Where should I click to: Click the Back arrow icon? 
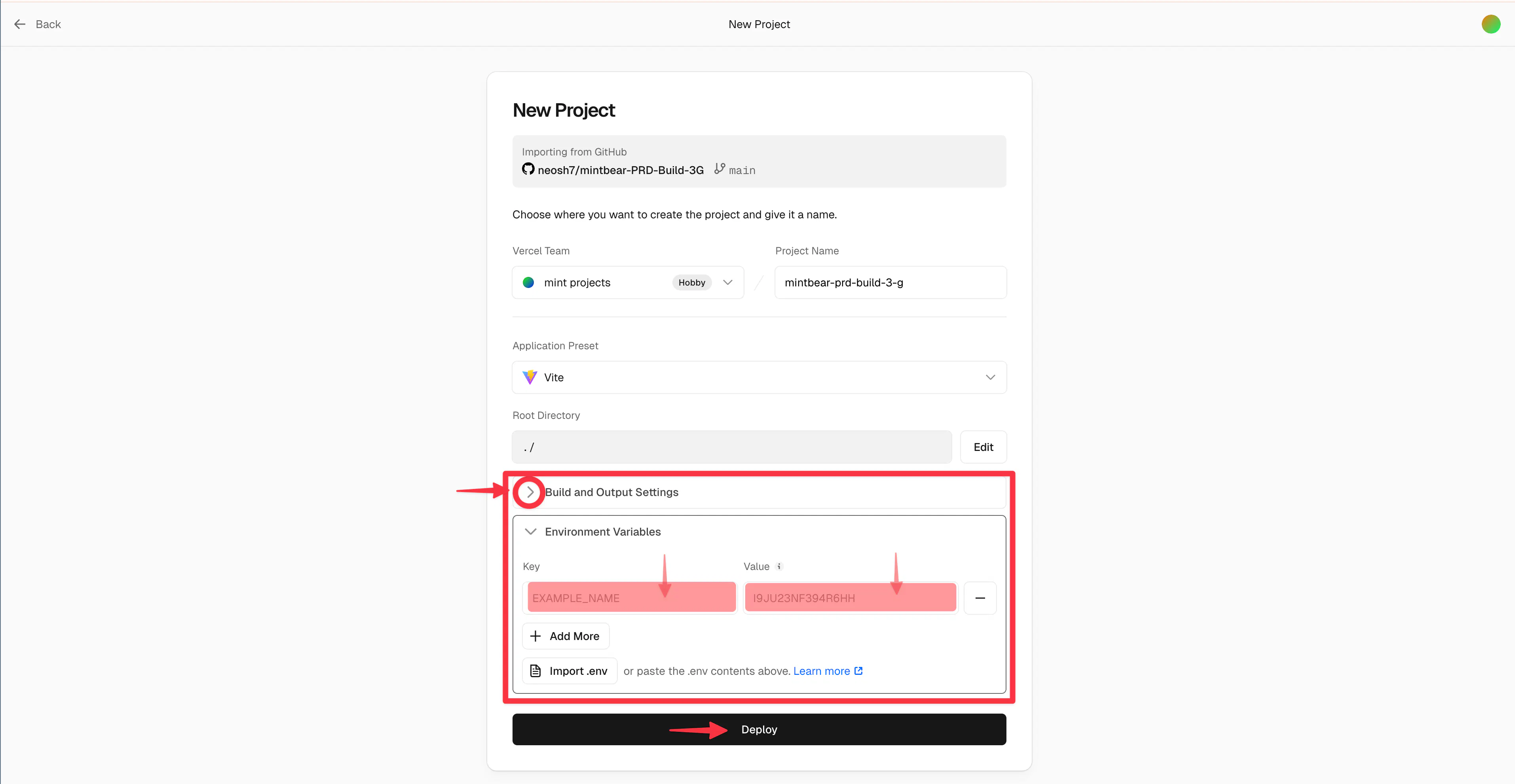tap(20, 24)
